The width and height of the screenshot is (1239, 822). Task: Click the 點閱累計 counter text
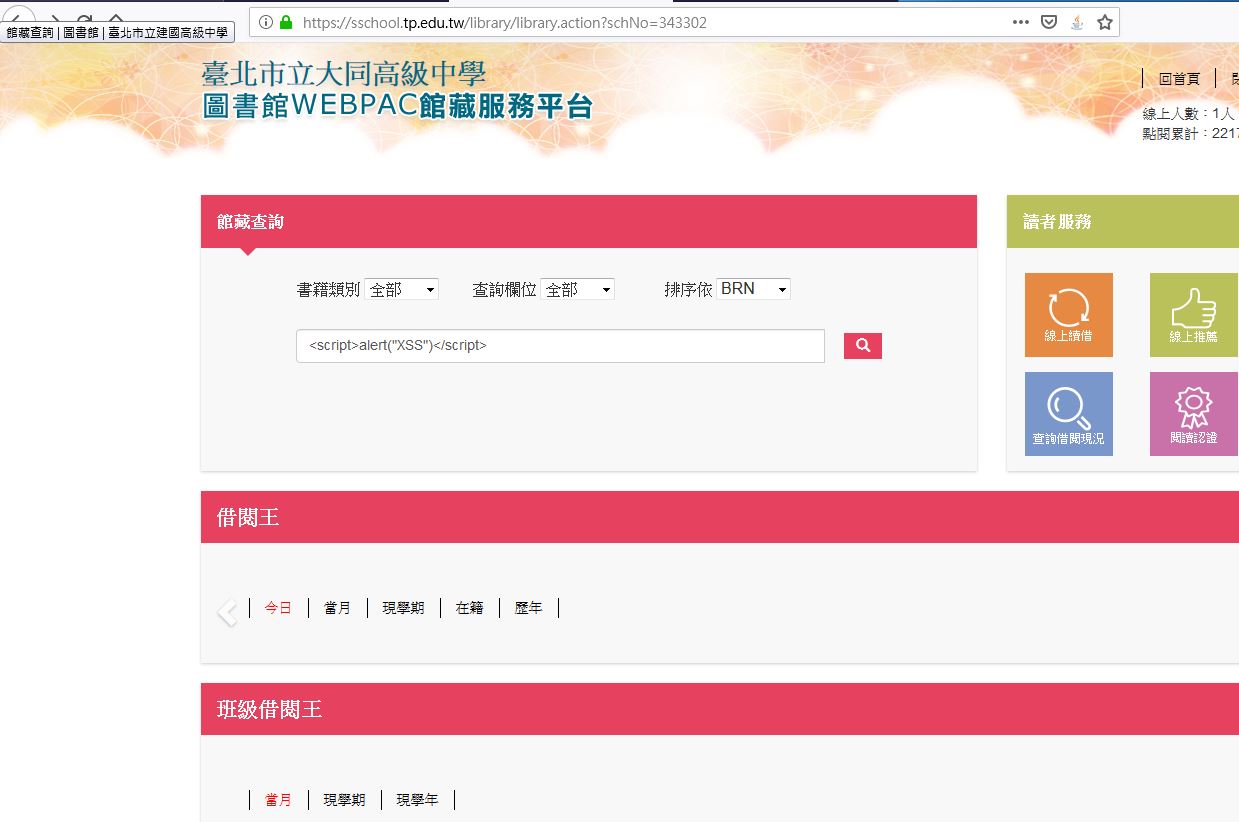[x=1190, y=133]
